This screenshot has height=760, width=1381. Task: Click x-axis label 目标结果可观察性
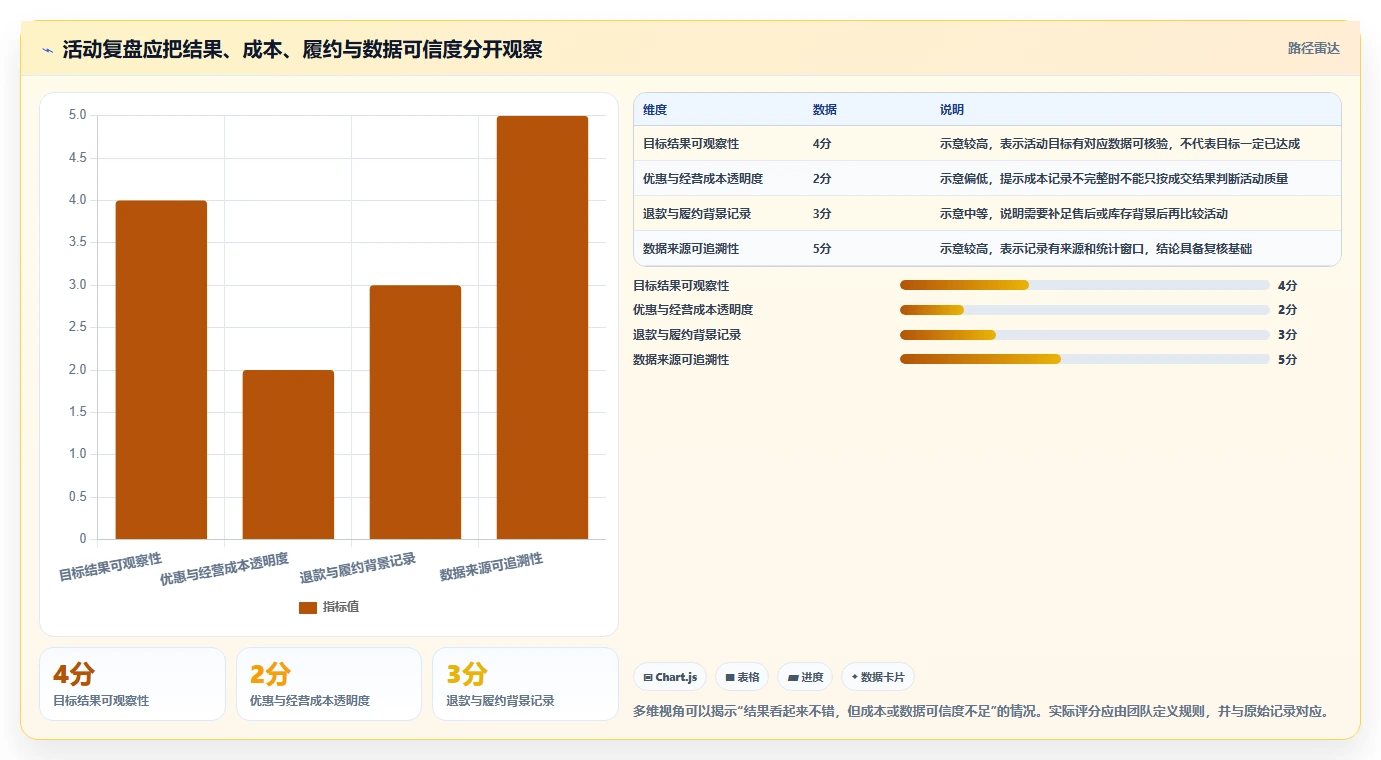(x=110, y=567)
